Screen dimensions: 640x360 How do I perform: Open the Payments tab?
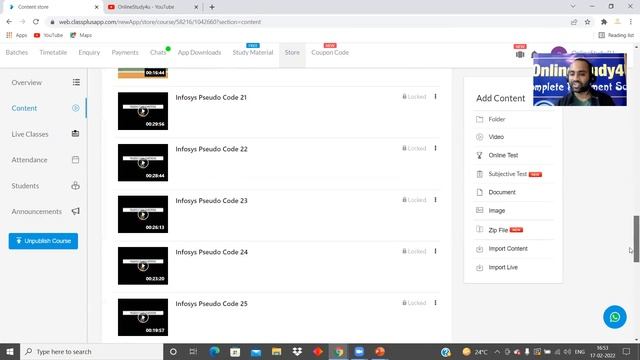click(125, 53)
